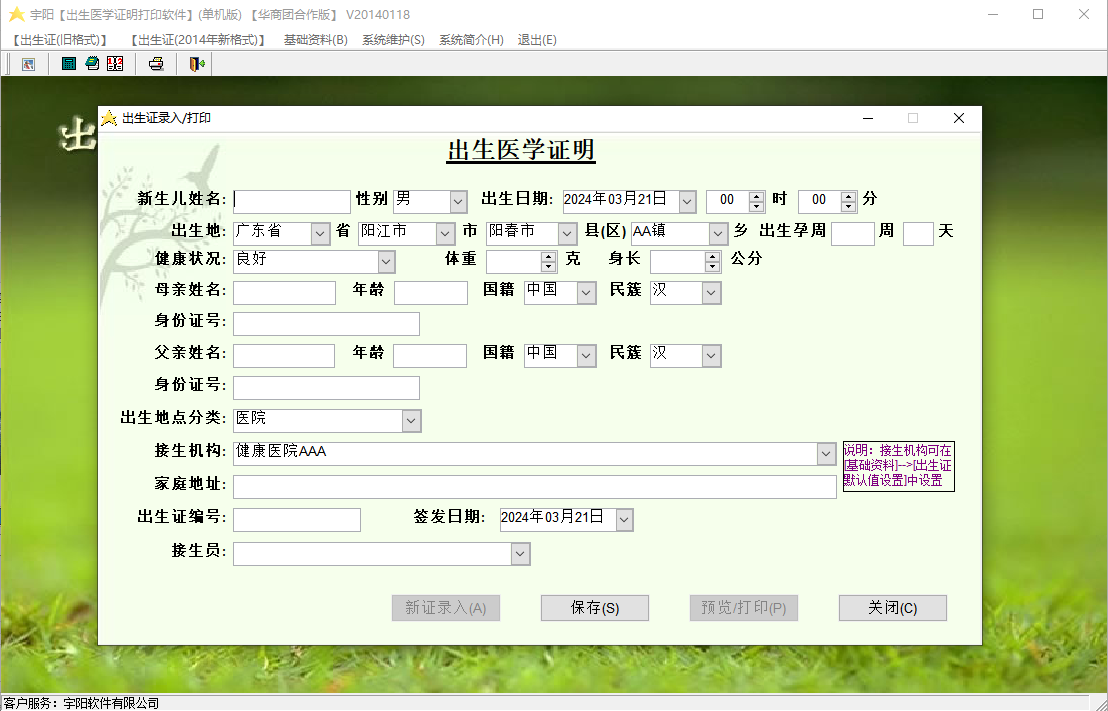Click the star icon in the dialog title bar
Image resolution: width=1108 pixels, height=711 pixels.
(x=109, y=118)
